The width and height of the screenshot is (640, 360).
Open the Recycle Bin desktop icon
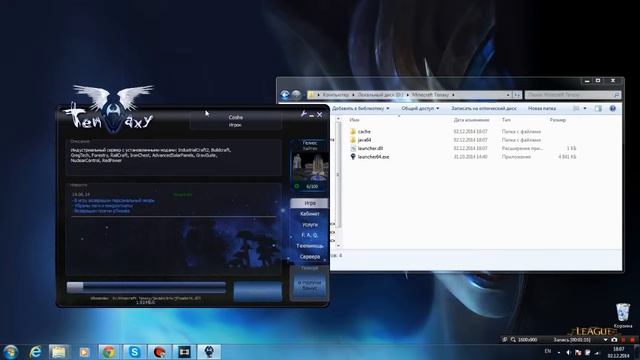tap(623, 315)
